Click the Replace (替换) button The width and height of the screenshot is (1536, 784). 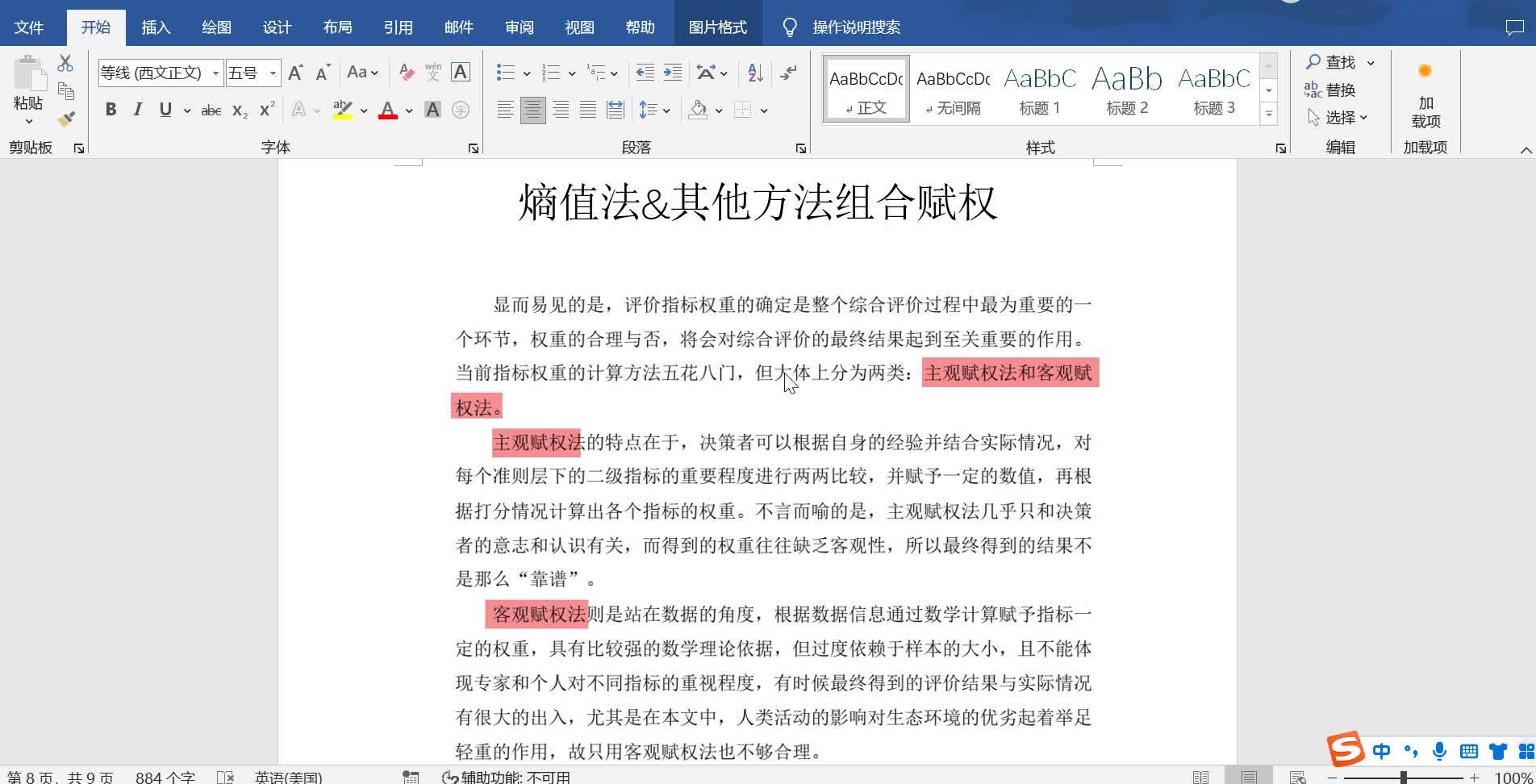[1330, 90]
